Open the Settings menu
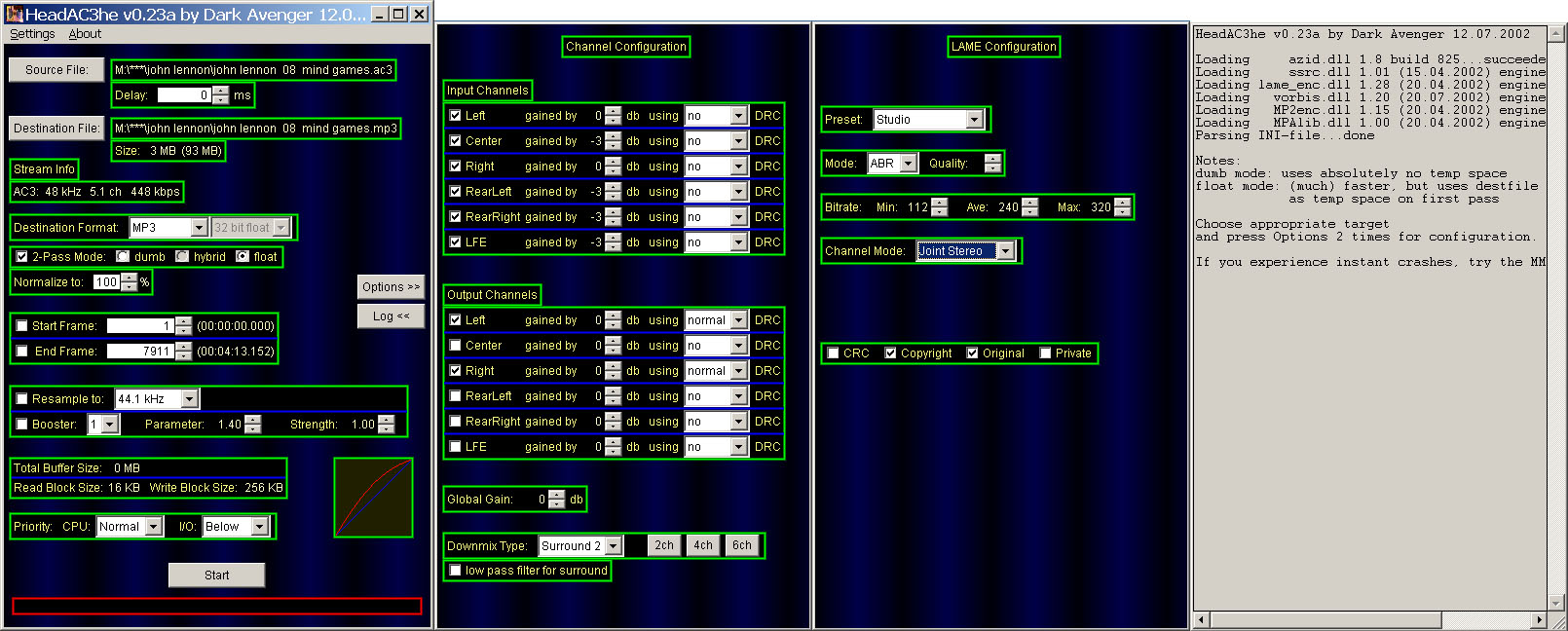Viewport: 1568px width, 631px height. [32, 34]
